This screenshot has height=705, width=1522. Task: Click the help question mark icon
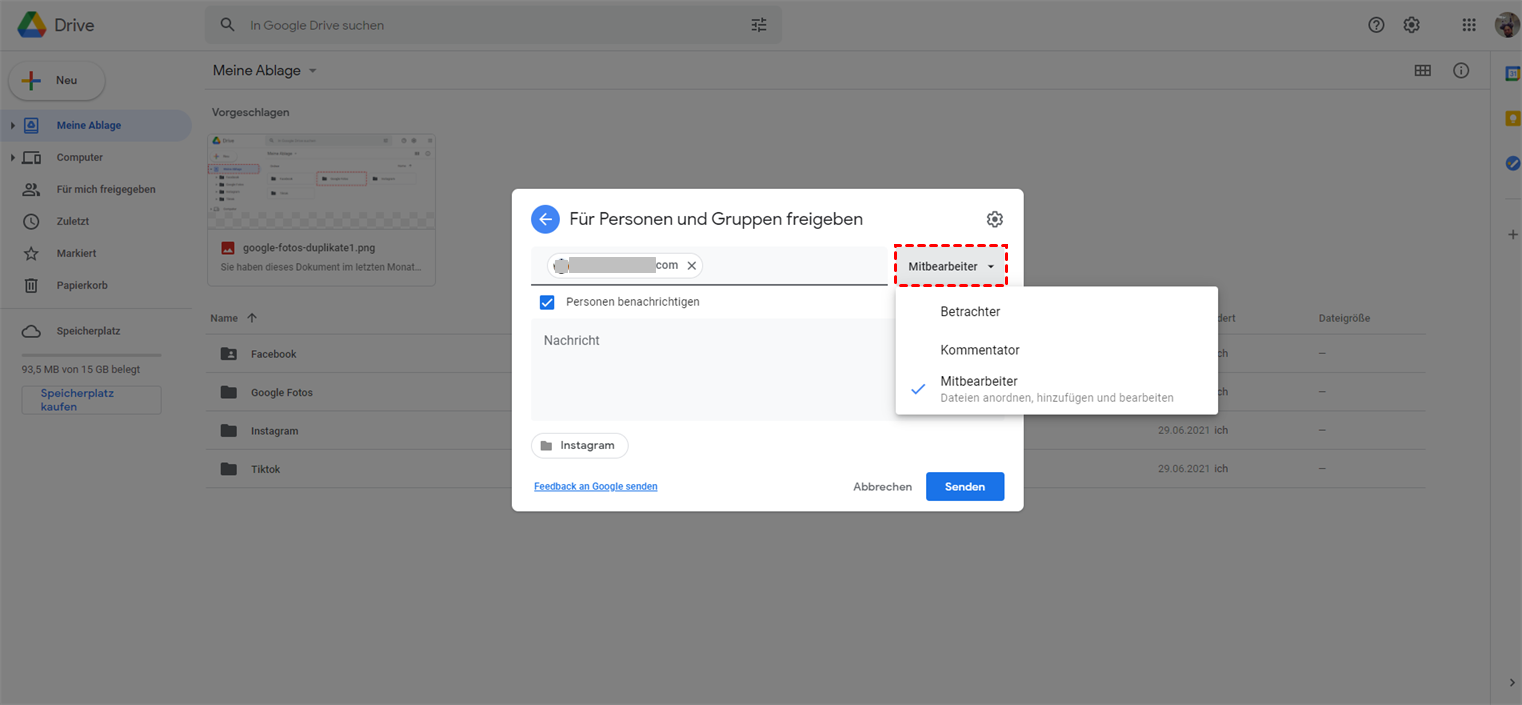point(1376,25)
